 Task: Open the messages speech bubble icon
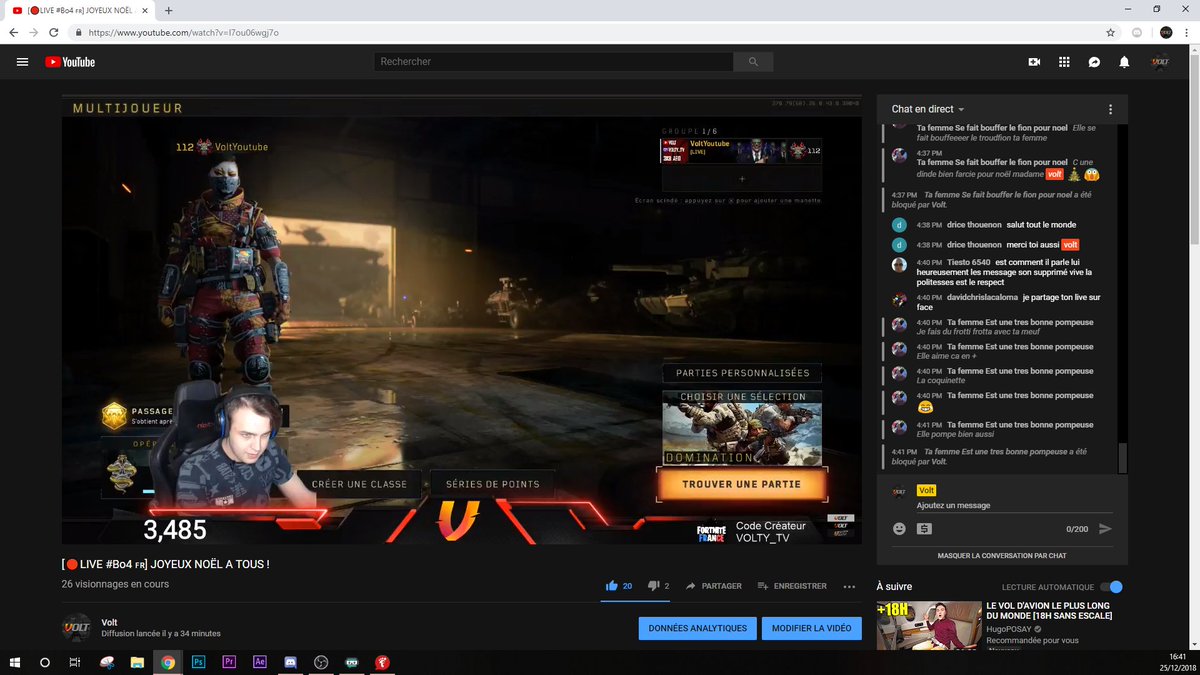point(1094,62)
